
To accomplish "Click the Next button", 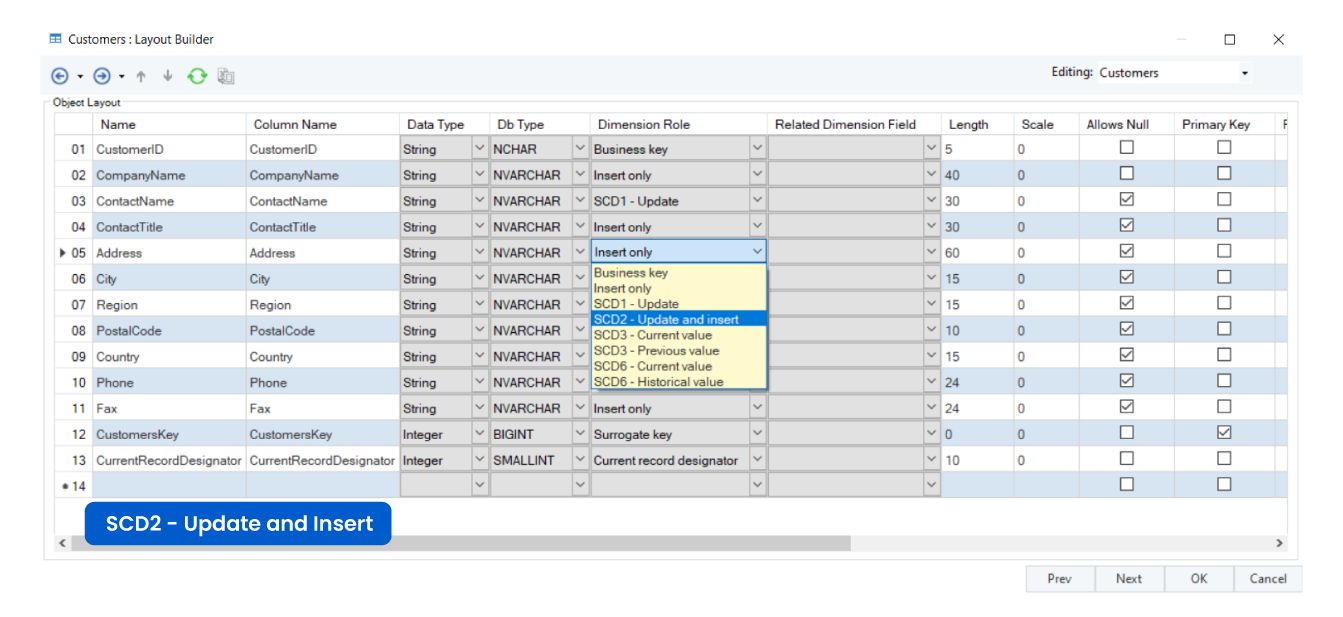I will click(1128, 578).
